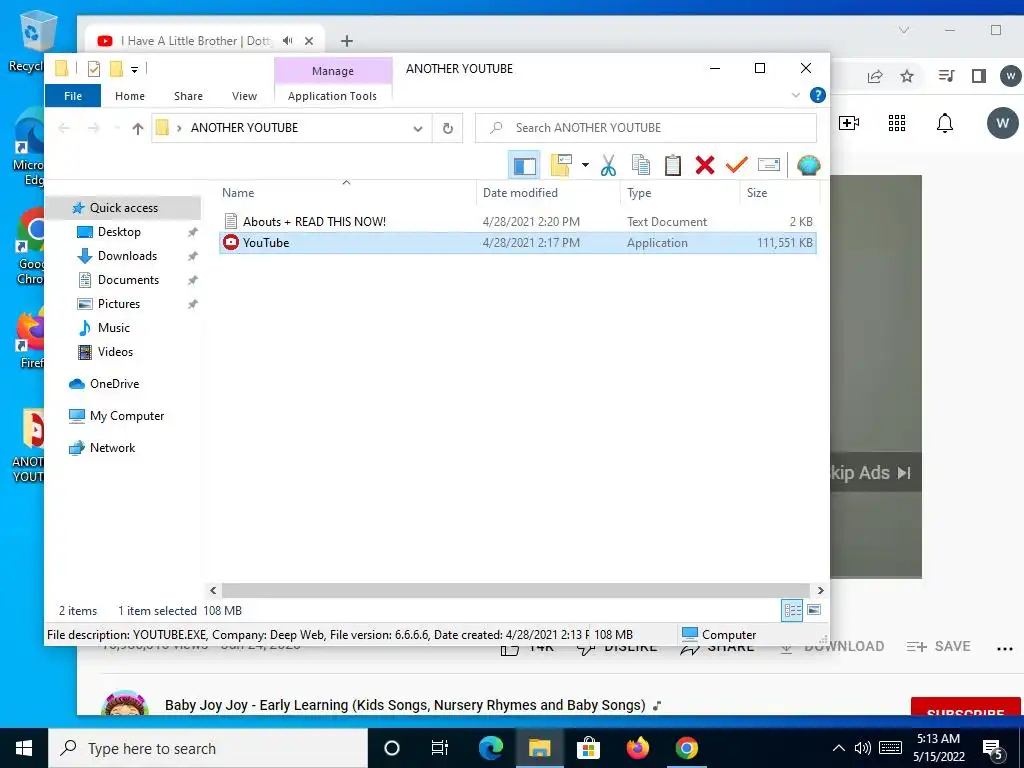Image resolution: width=1024 pixels, height=768 pixels.
Task: Click the Copy icon in Explorer toolbar
Action: (x=641, y=165)
